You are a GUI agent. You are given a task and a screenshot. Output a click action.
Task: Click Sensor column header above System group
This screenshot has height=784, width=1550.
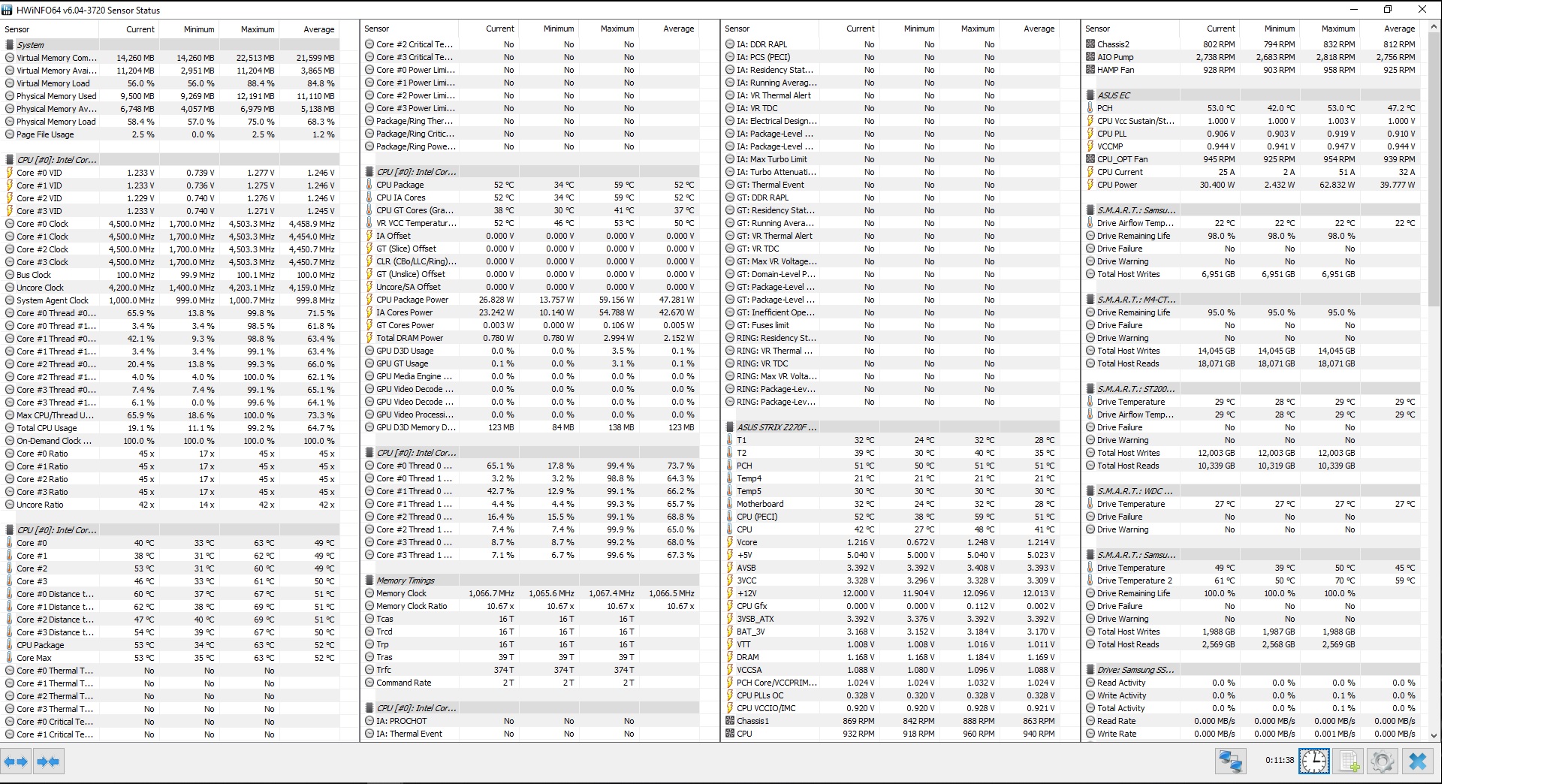50,29
